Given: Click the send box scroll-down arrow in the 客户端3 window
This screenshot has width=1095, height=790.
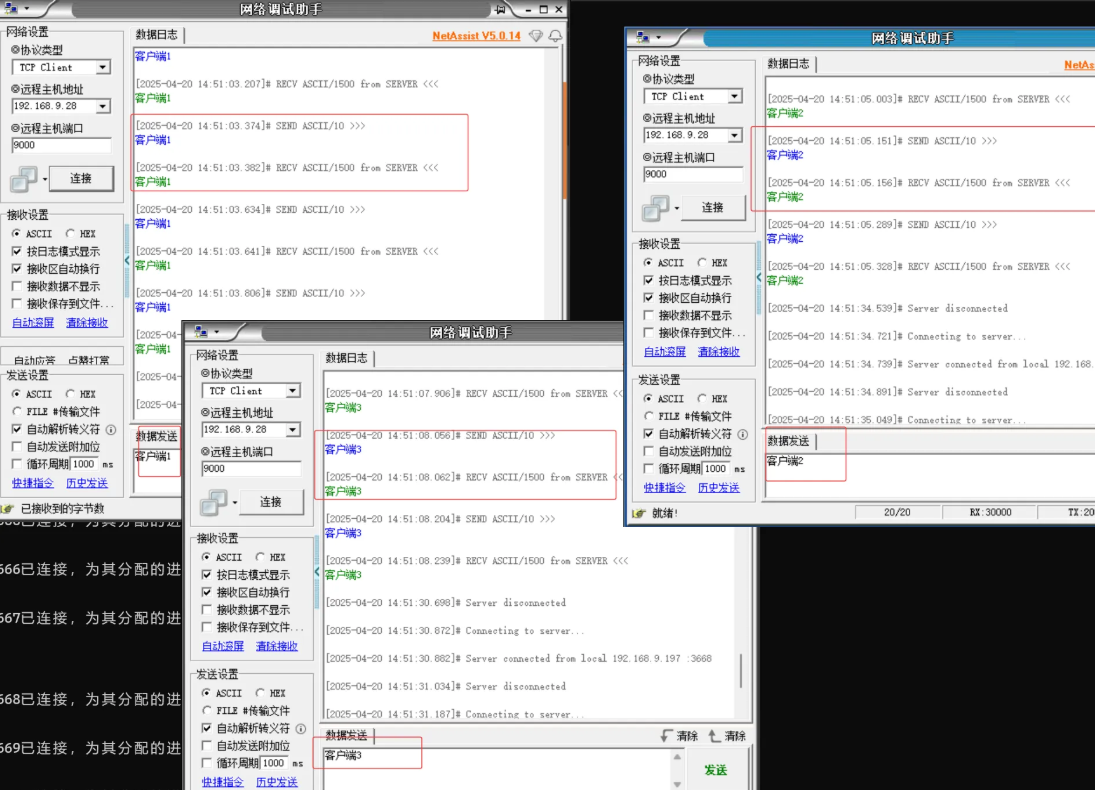Looking at the screenshot, I should tap(677, 784).
